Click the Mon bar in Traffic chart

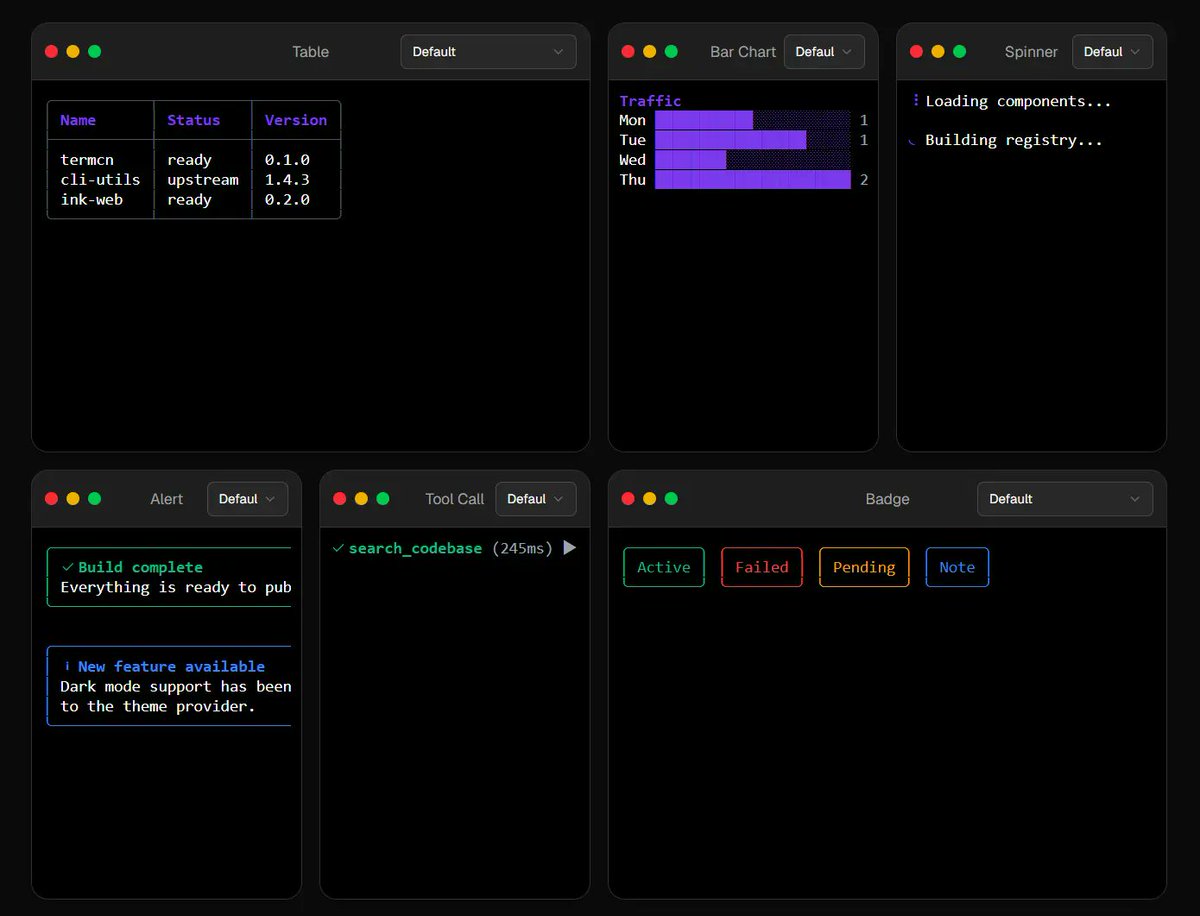click(704, 120)
